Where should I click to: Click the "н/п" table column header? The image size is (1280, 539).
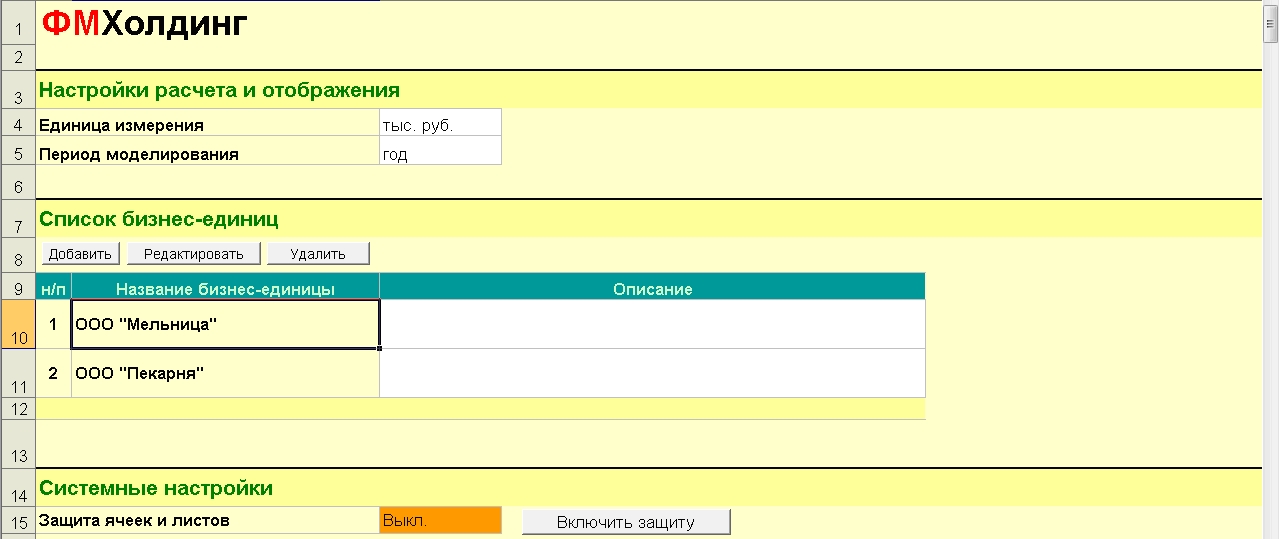pyautogui.click(x=53, y=289)
